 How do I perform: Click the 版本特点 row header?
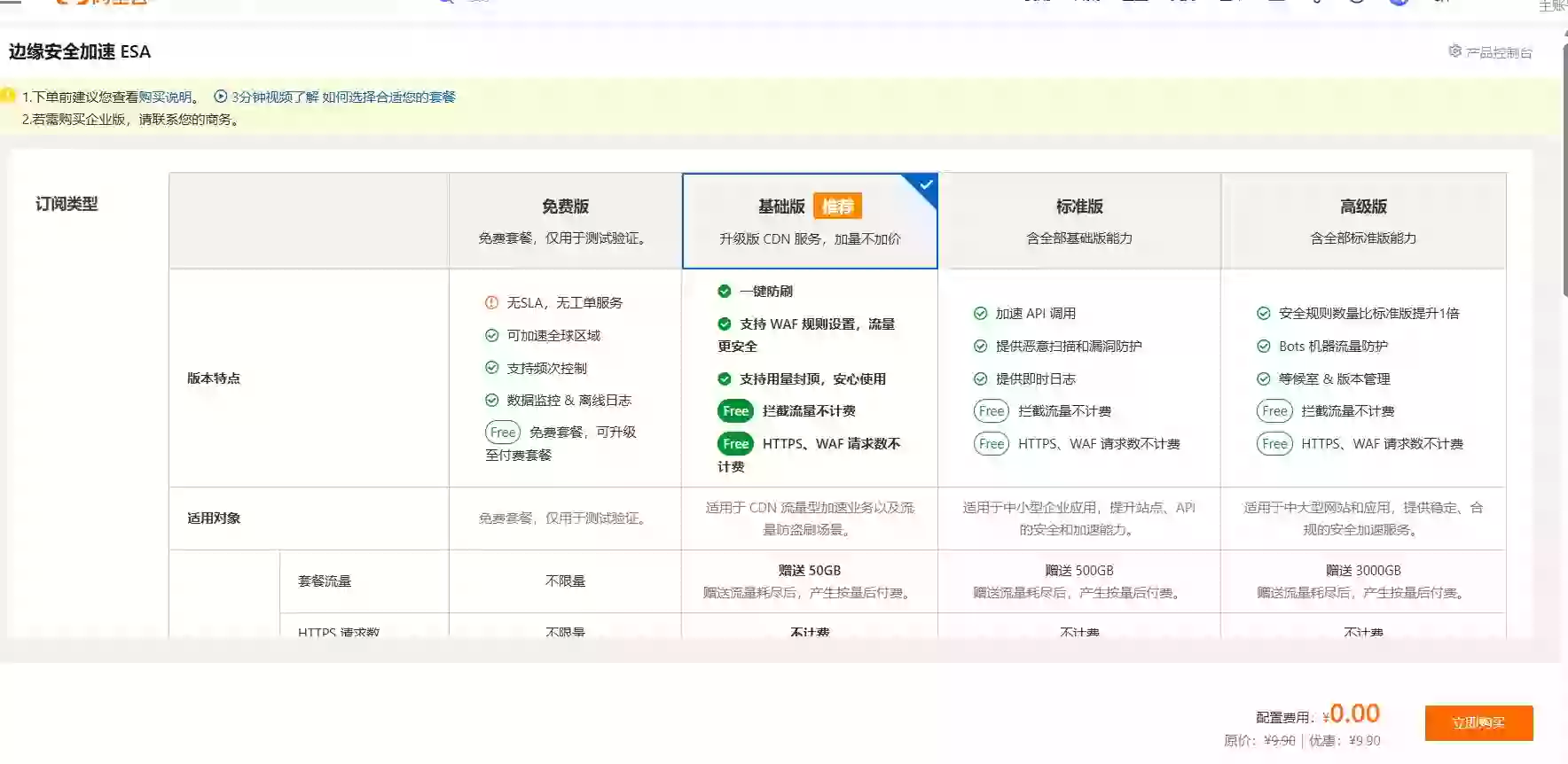click(x=214, y=378)
